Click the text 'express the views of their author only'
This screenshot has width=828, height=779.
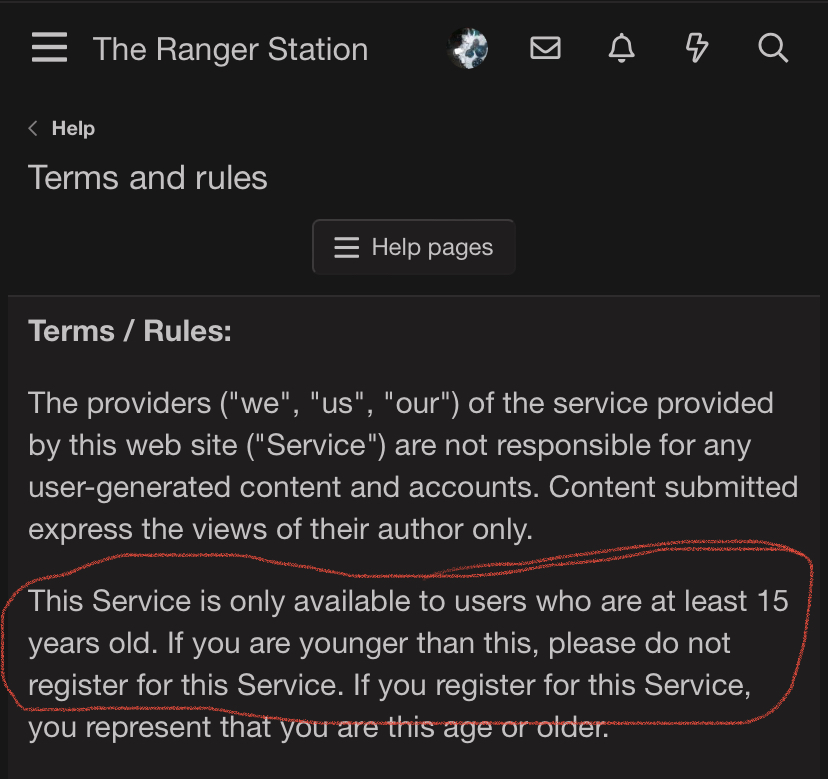click(280, 529)
